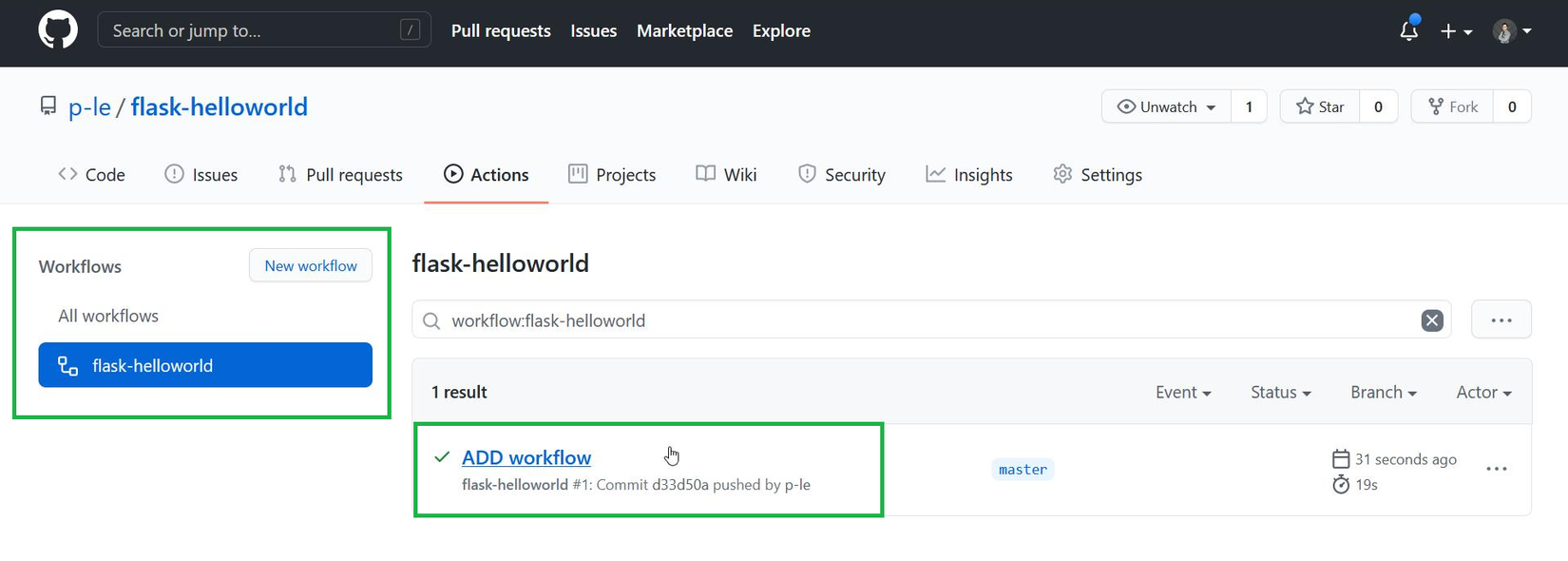Expand the Event filter dropdown

pyautogui.click(x=1182, y=392)
